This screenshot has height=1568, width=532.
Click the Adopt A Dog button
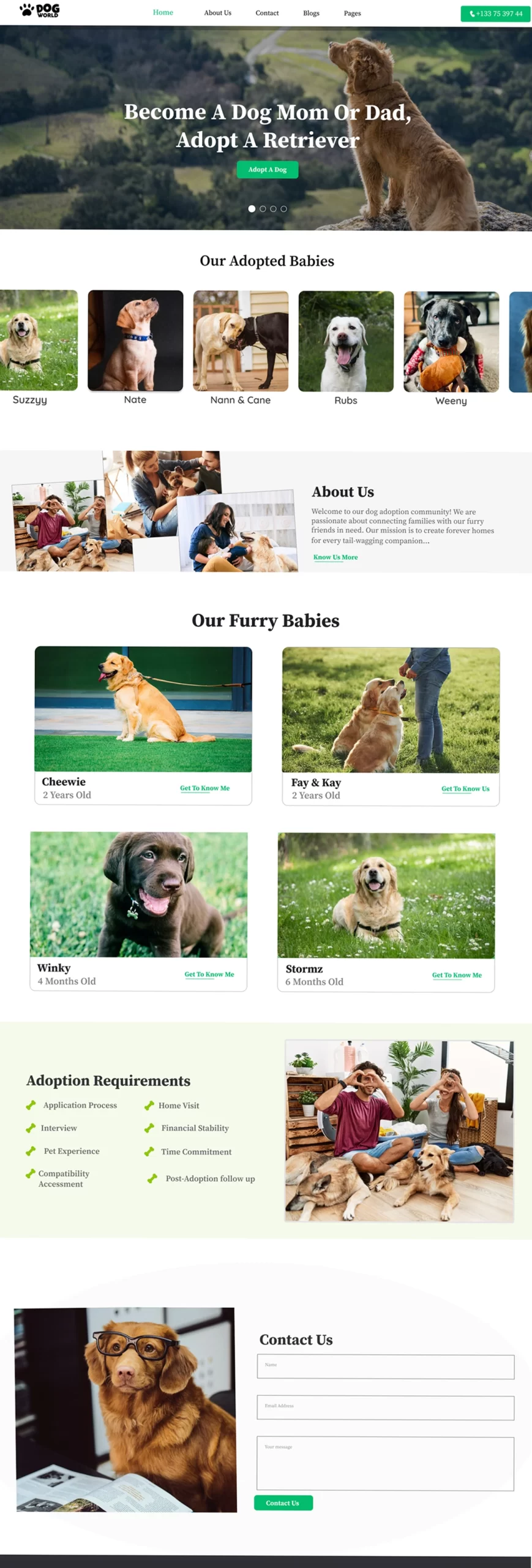point(268,170)
